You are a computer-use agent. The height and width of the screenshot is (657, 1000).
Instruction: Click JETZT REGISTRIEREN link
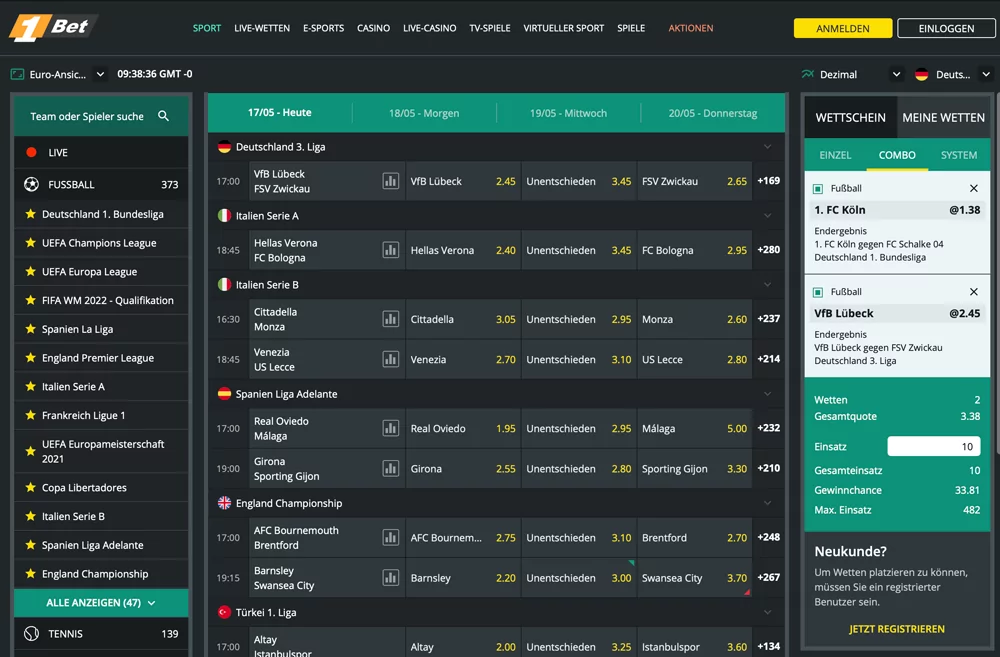pyautogui.click(x=897, y=629)
